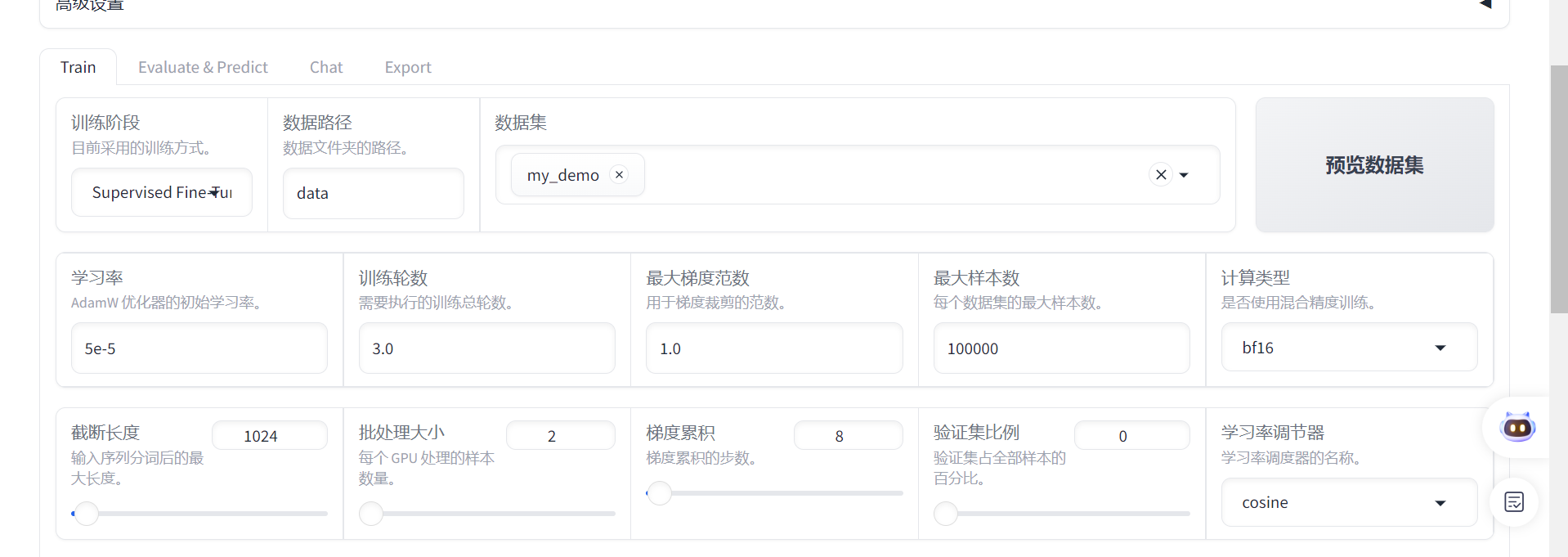The image size is (1568, 557).
Task: Switch to Evaluate & Predict tab
Action: (x=203, y=67)
